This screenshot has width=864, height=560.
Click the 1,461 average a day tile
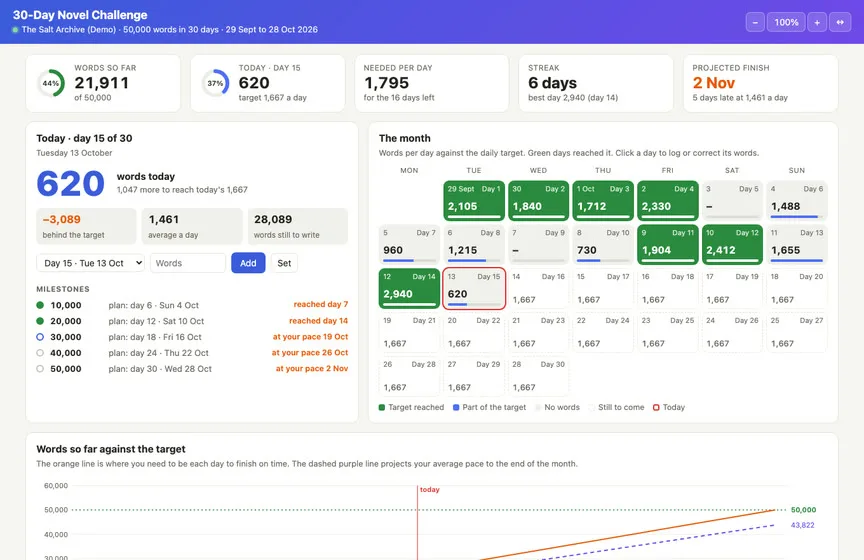click(192, 226)
